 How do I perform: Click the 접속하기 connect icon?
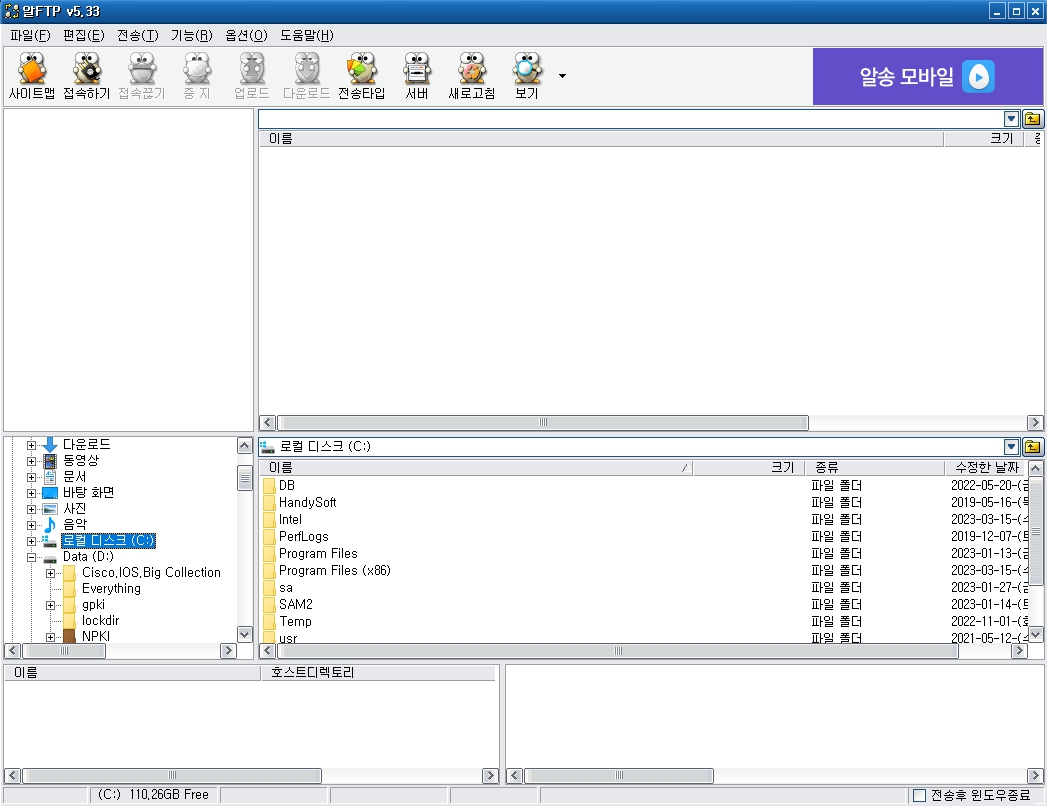pyautogui.click(x=86, y=75)
